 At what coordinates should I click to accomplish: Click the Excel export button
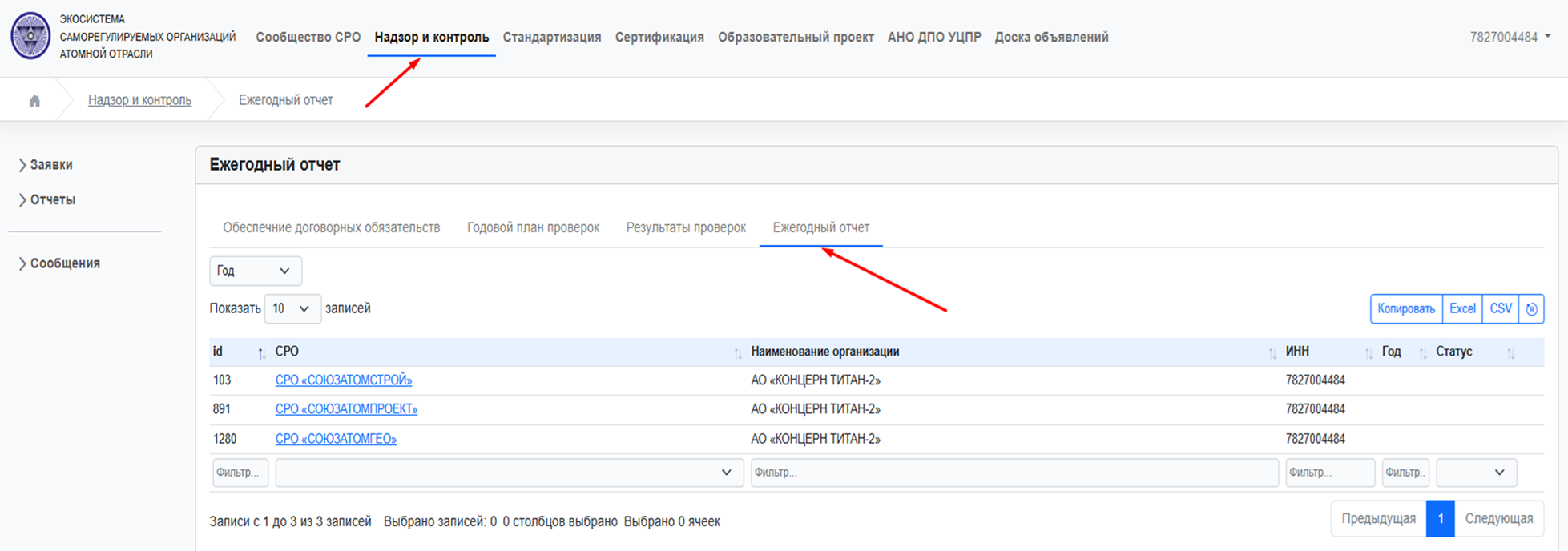[1461, 309]
